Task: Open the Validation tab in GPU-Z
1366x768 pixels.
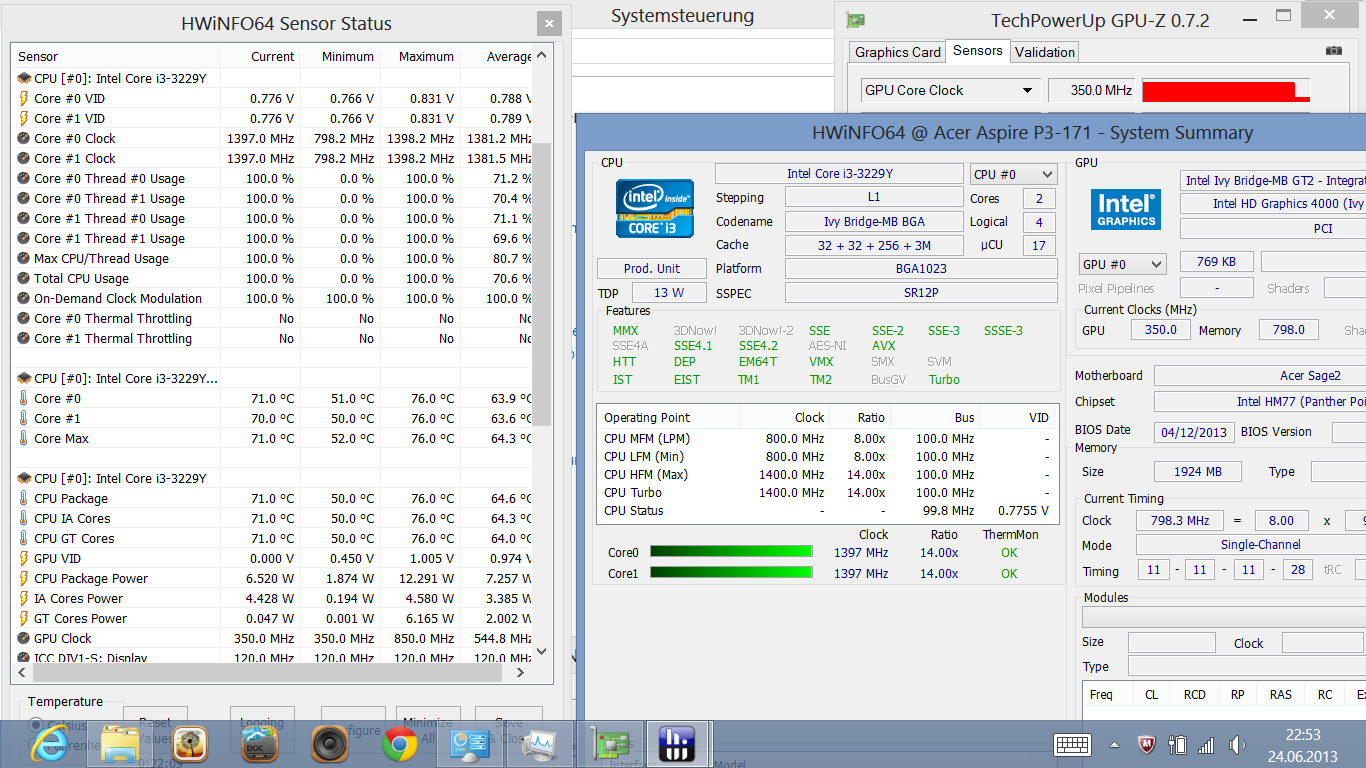Action: tap(1045, 52)
